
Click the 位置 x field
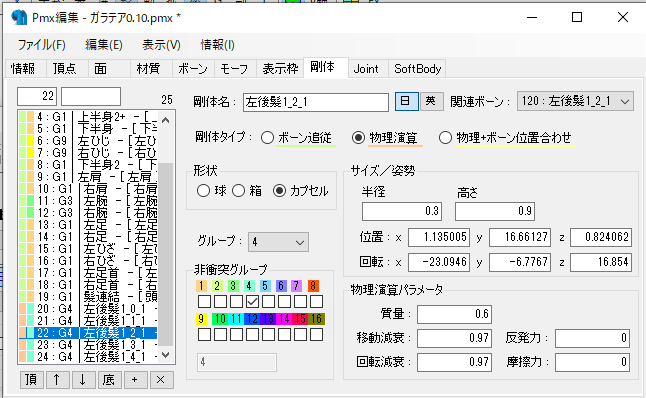[439, 237]
